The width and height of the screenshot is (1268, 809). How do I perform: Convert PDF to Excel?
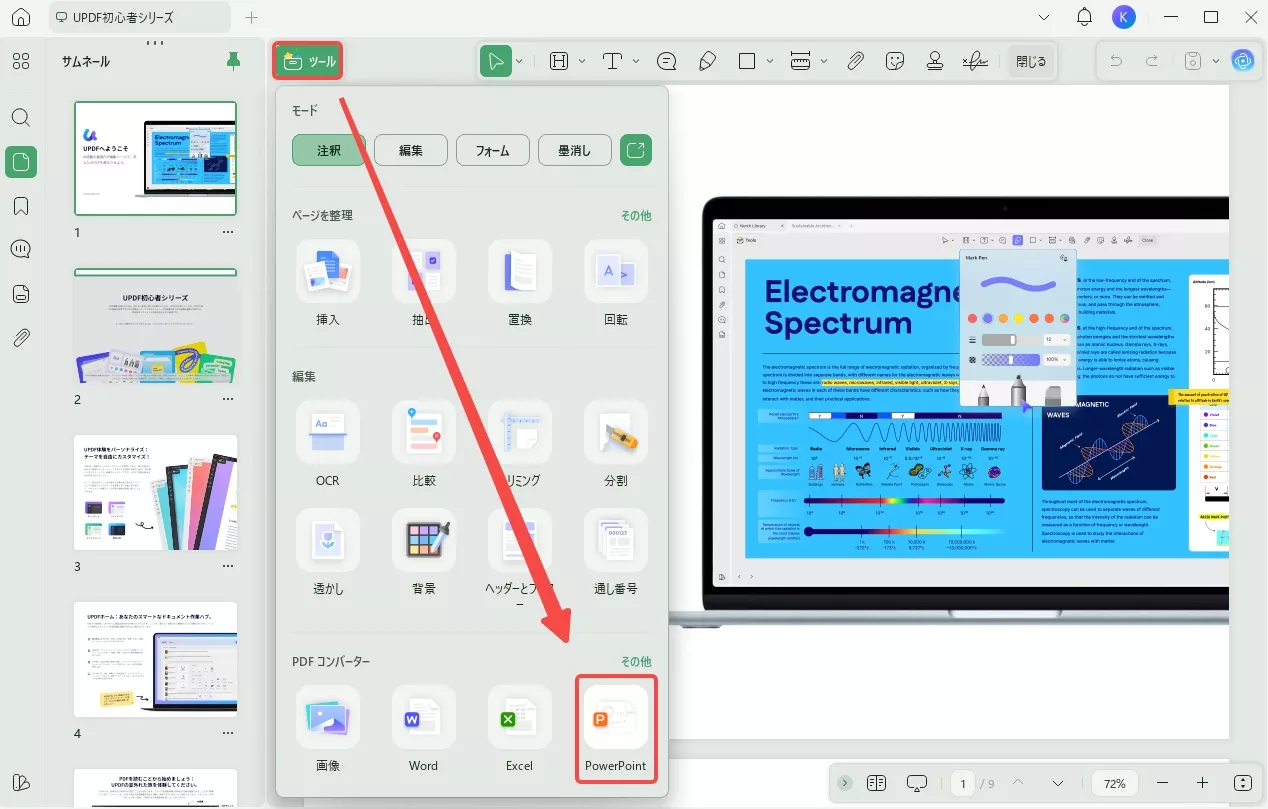click(520, 729)
